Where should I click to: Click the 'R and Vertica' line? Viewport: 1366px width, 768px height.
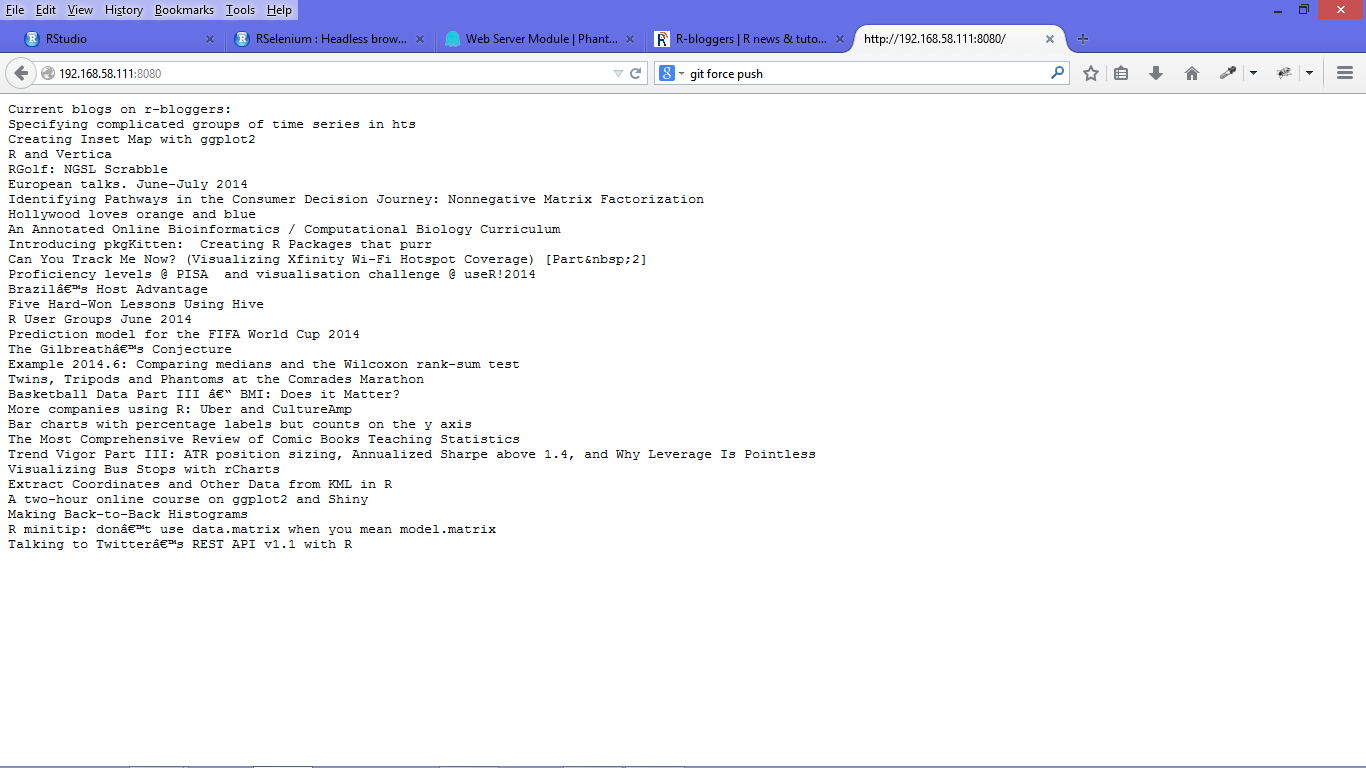tap(60, 154)
